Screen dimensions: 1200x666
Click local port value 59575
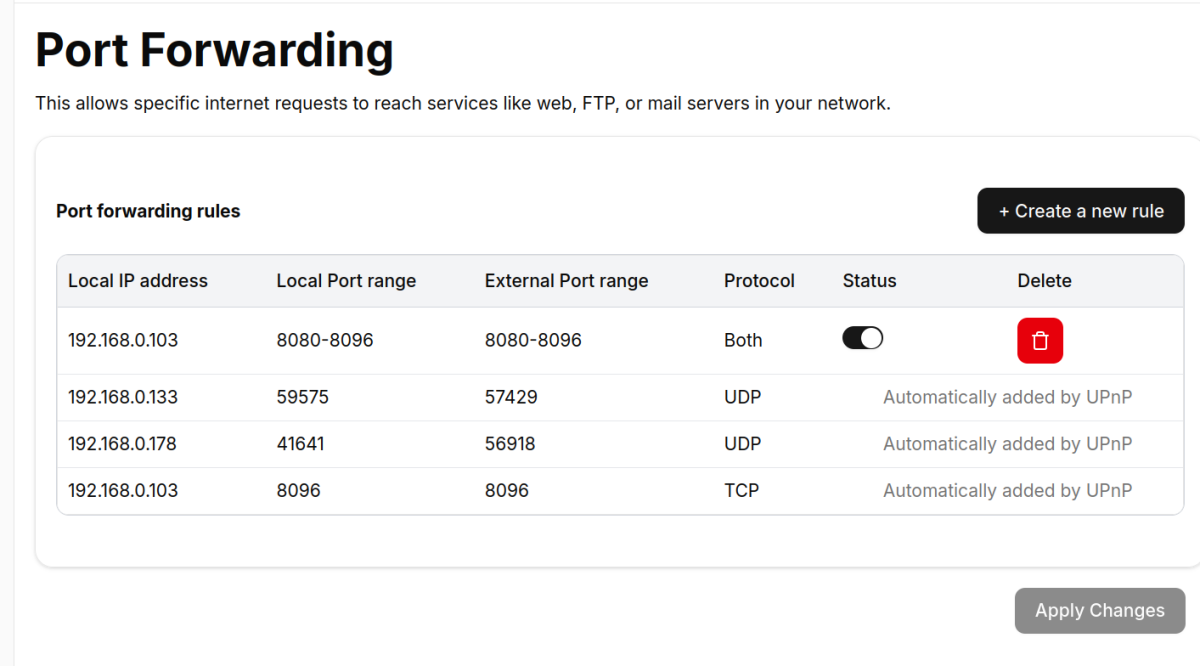303,397
